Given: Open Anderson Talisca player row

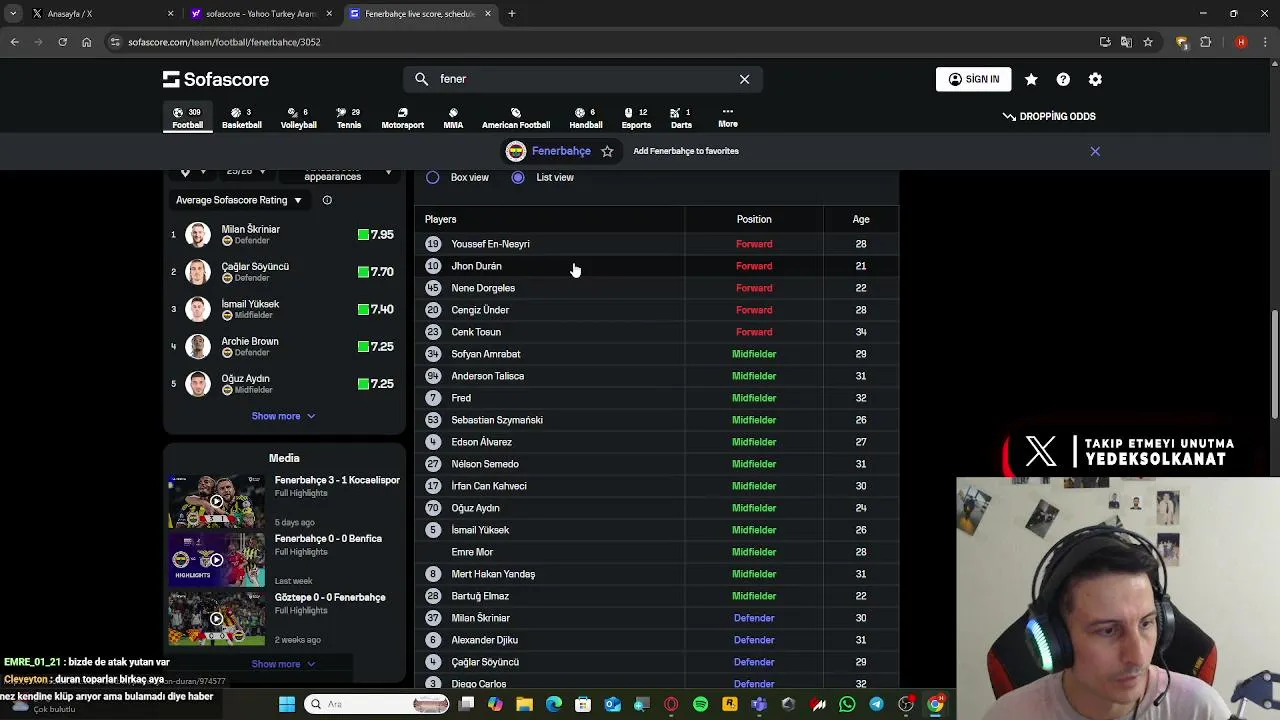Looking at the screenshot, I should coord(657,376).
